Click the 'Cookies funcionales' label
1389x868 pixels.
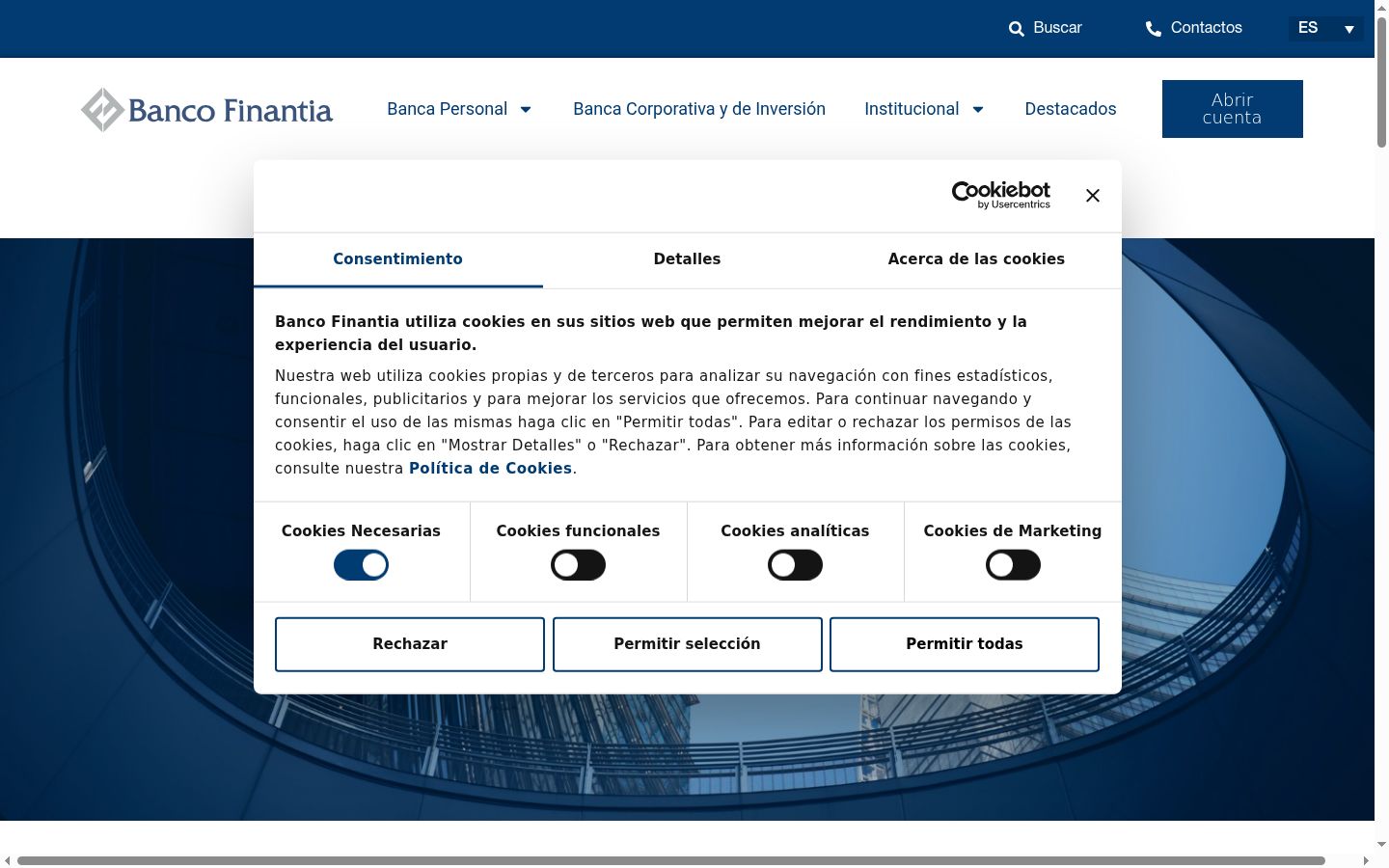(578, 531)
